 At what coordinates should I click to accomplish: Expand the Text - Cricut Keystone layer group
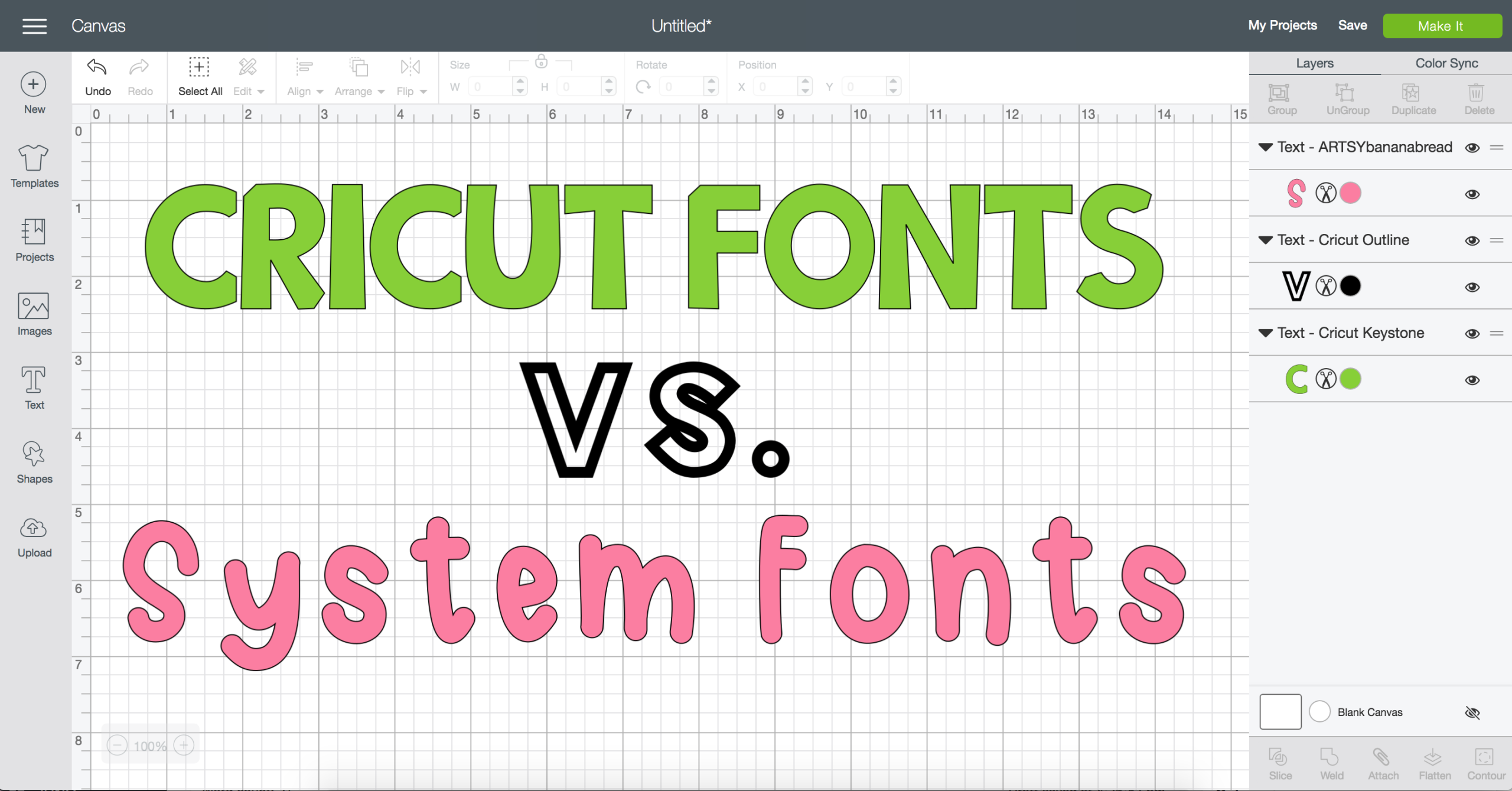(x=1265, y=333)
